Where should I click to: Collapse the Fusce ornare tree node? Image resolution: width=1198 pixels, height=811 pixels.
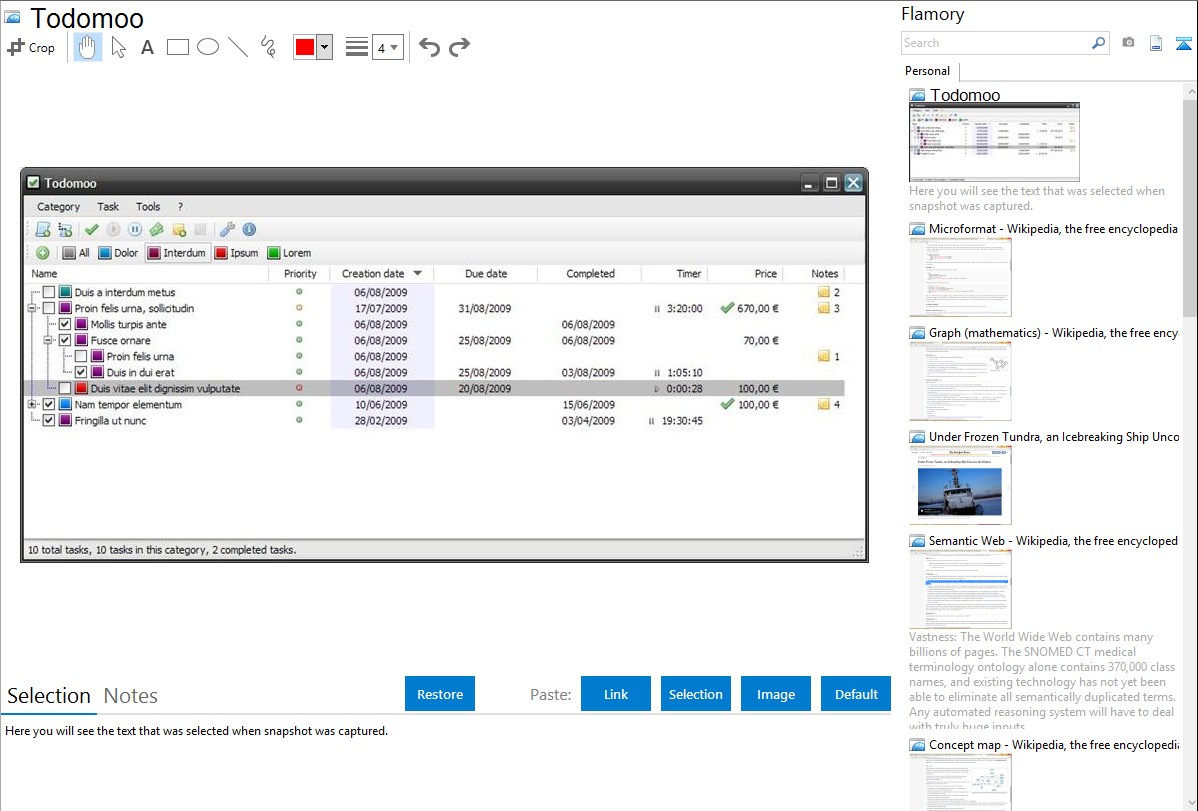48,340
